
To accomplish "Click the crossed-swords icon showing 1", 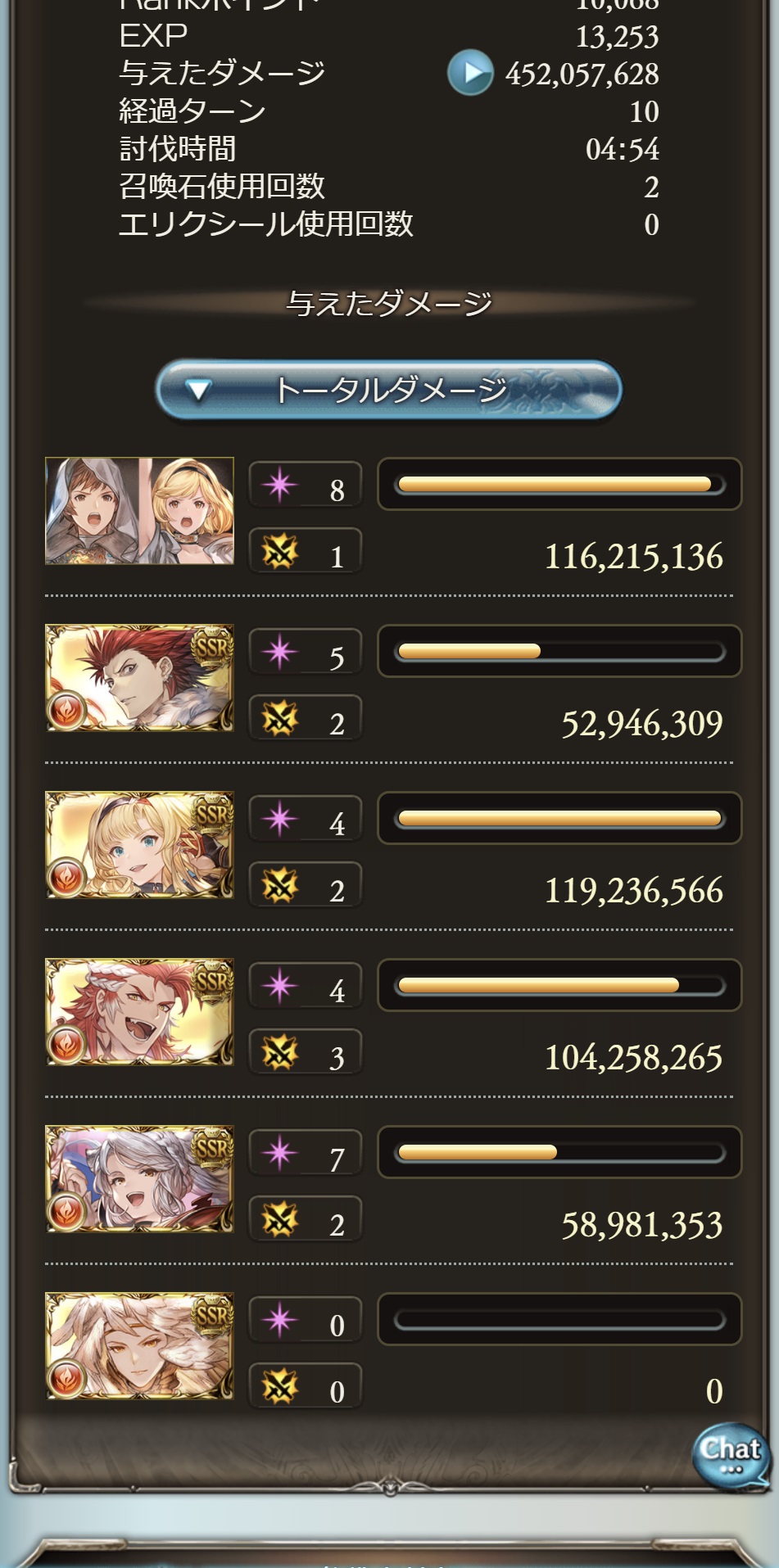I will pyautogui.click(x=279, y=552).
